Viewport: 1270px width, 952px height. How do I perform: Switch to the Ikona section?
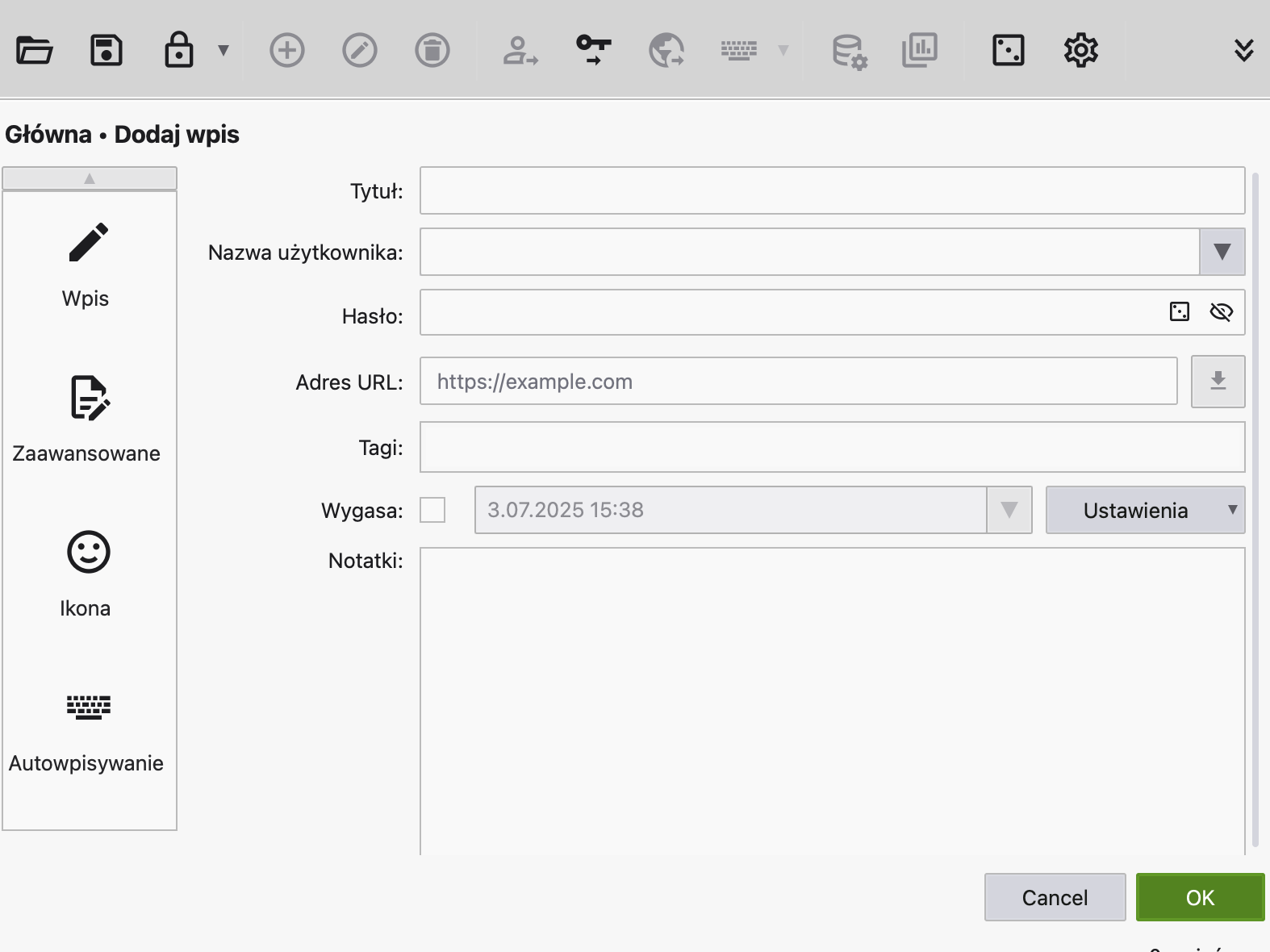[87, 574]
